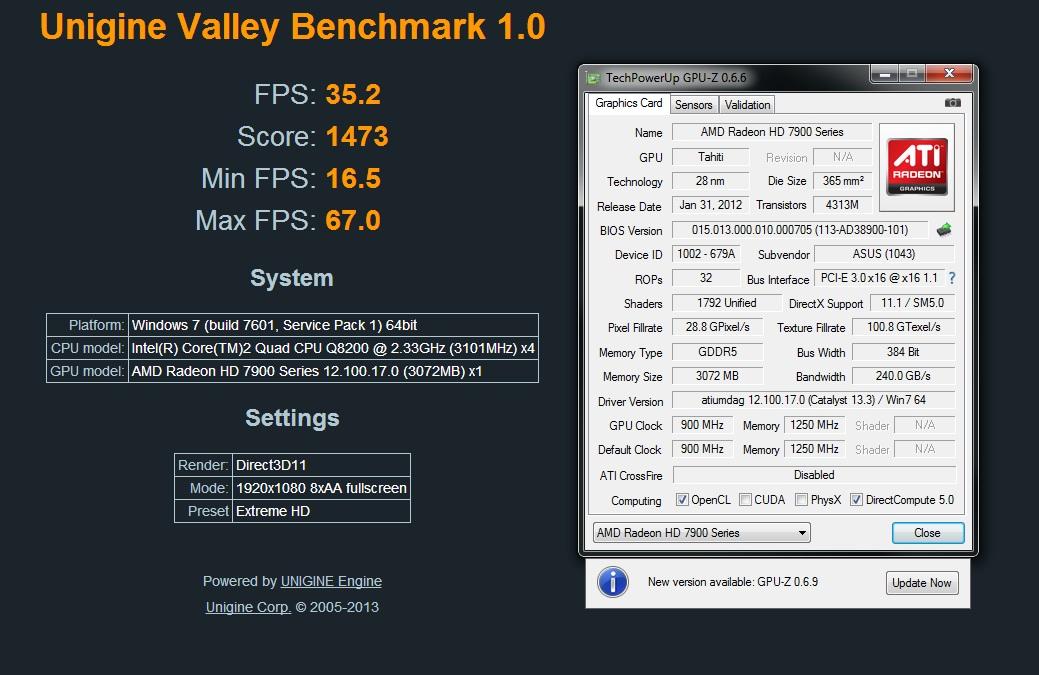This screenshot has height=675, width=1039.
Task: Click the Render value Direct3D11
Action: point(271,465)
